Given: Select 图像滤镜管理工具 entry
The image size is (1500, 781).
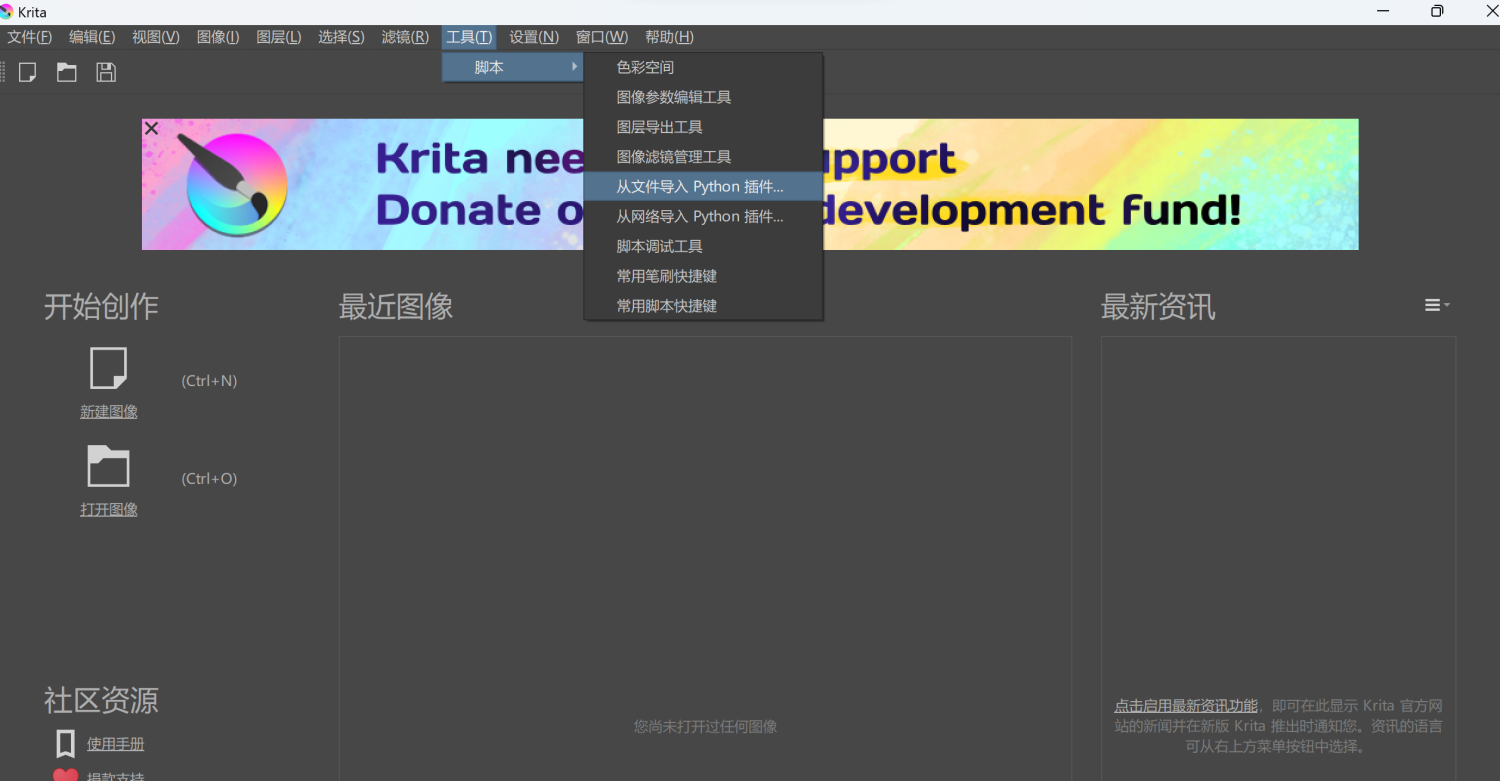Looking at the screenshot, I should [703, 157].
